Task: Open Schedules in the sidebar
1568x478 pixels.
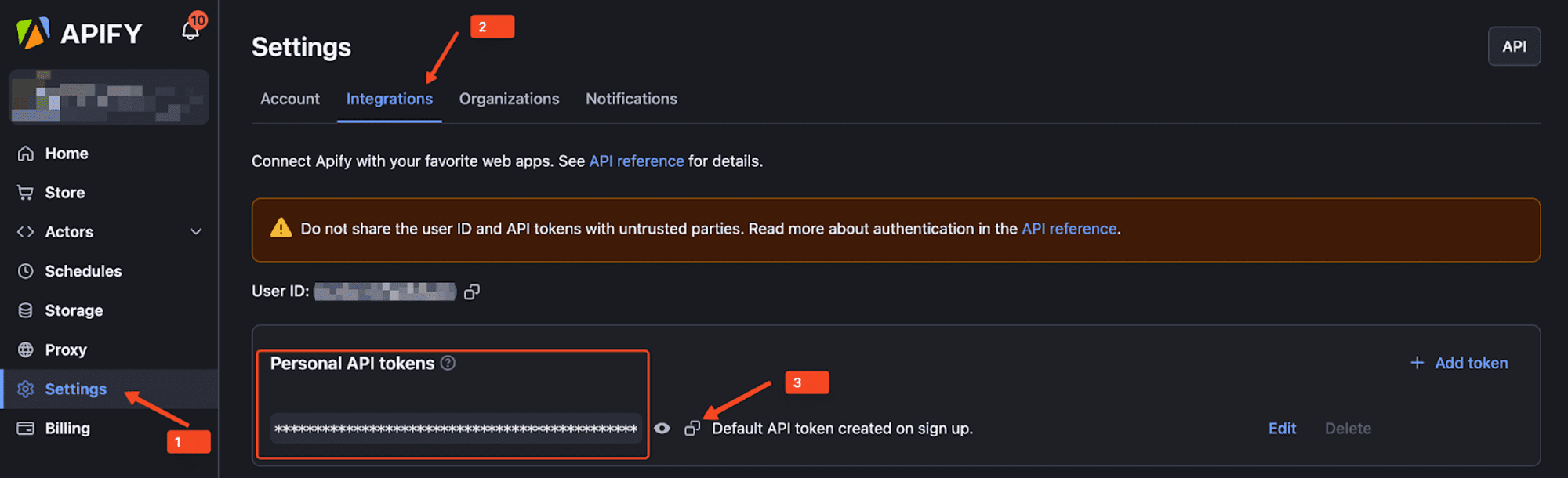Action: 82,271
